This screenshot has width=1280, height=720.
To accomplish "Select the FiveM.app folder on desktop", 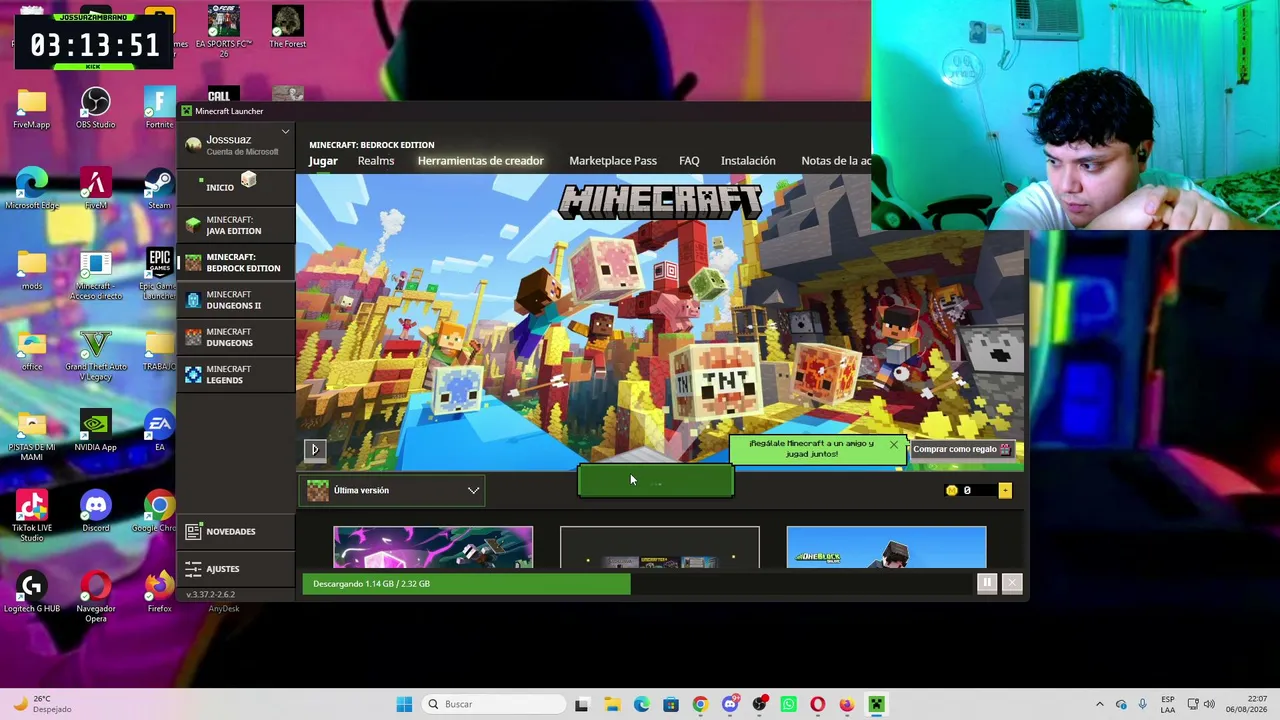I will (x=31, y=109).
